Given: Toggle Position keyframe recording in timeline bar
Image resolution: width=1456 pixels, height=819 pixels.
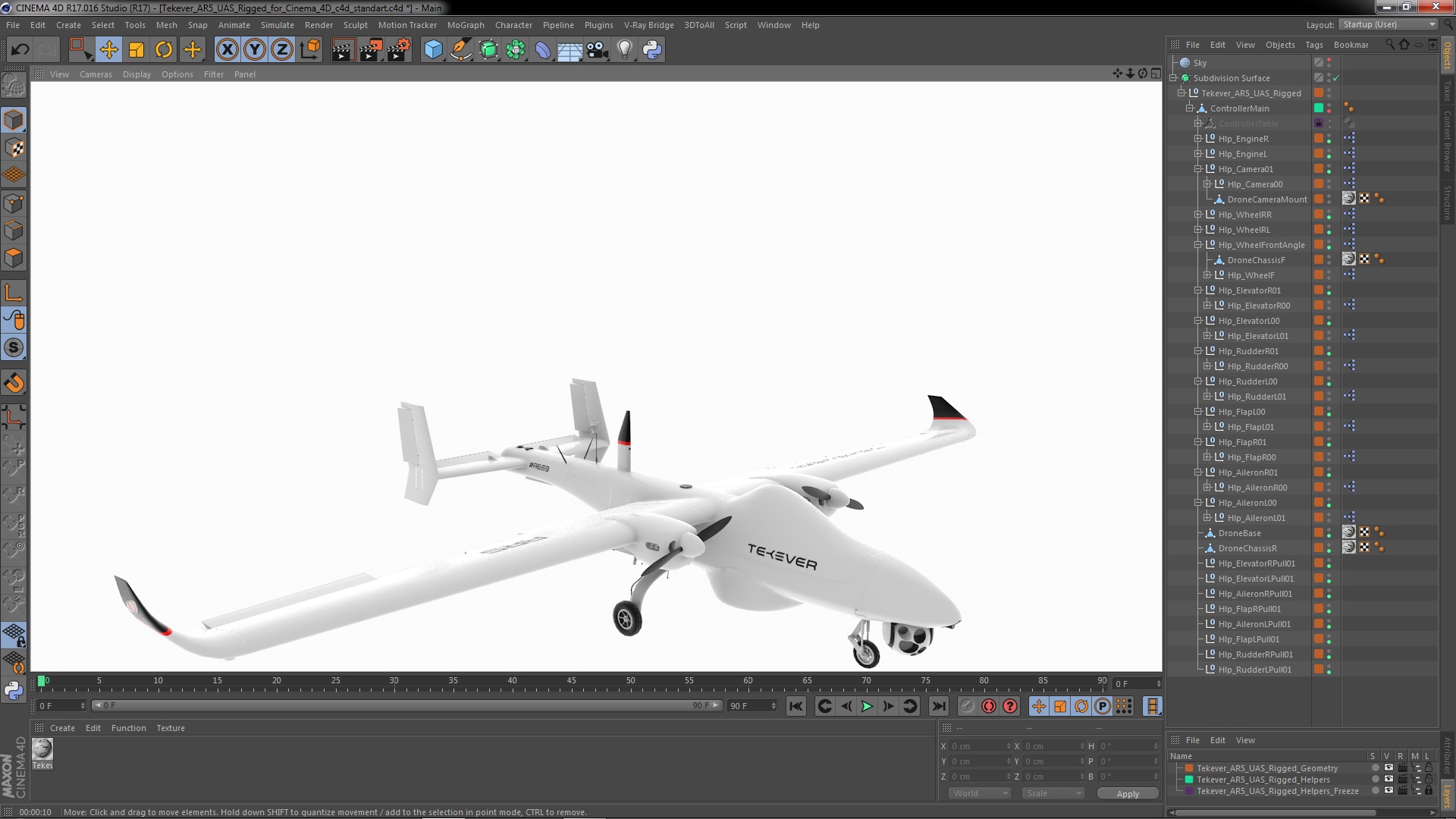Looking at the screenshot, I should 1039,706.
